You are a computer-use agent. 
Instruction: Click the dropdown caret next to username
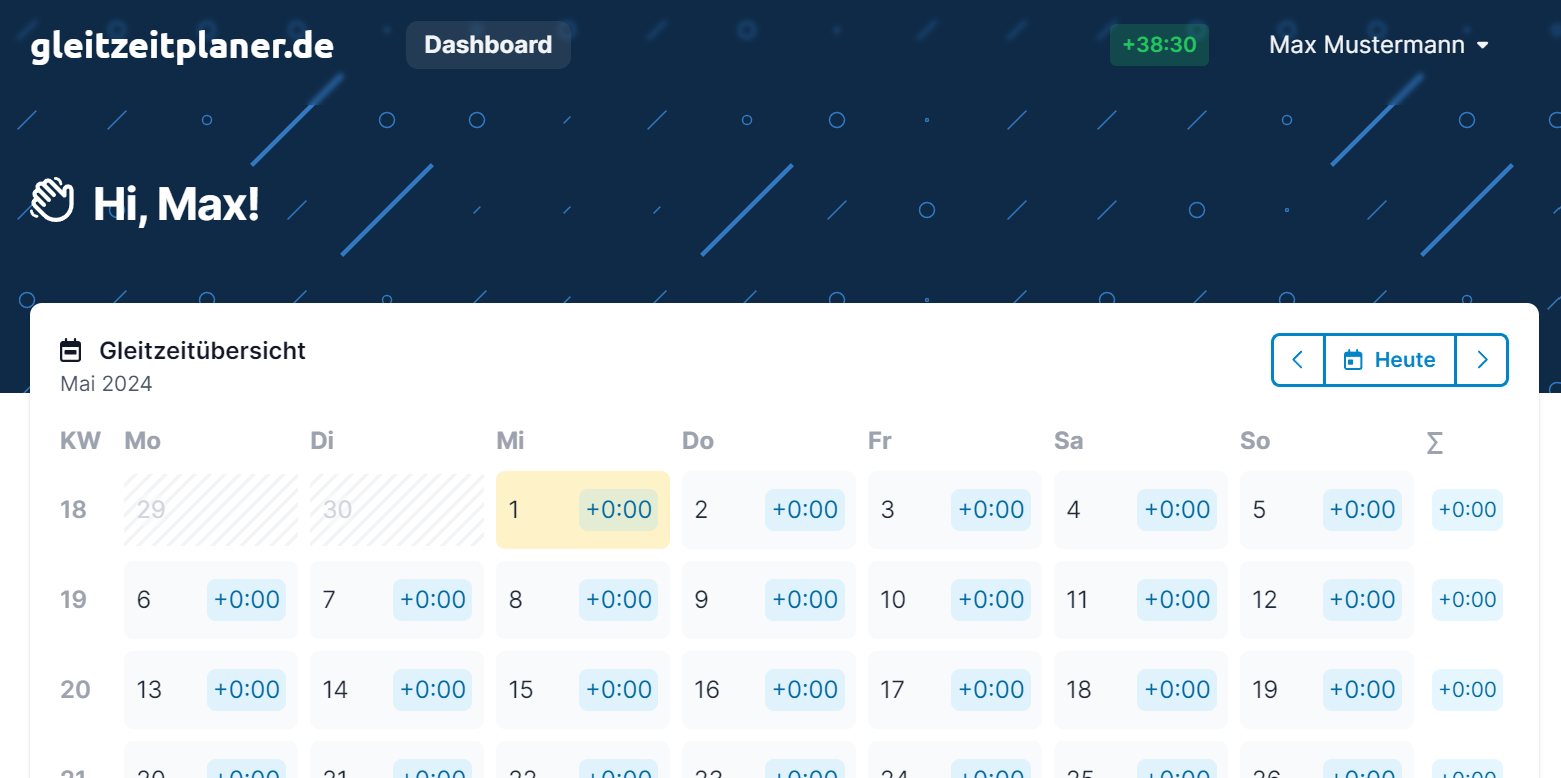click(1483, 46)
